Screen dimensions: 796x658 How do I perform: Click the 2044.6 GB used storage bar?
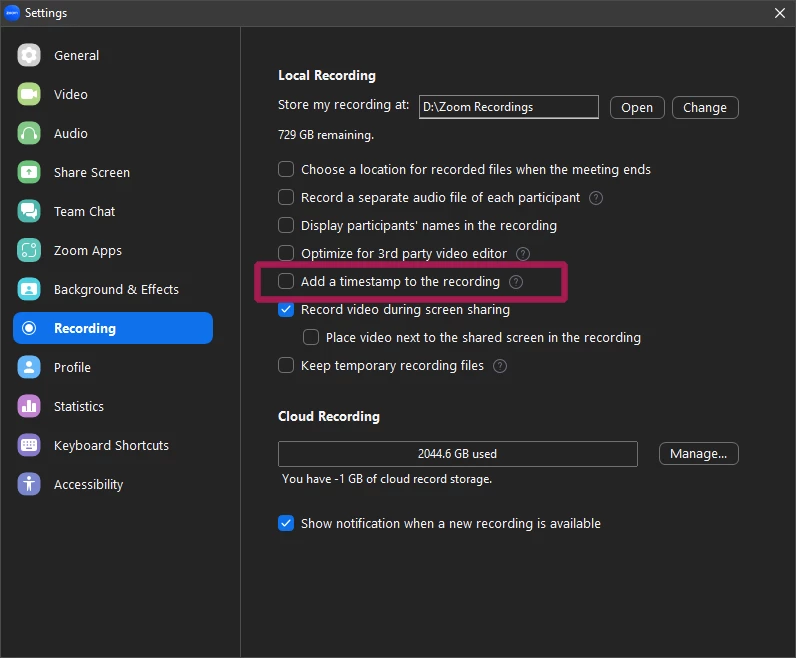[x=457, y=454]
